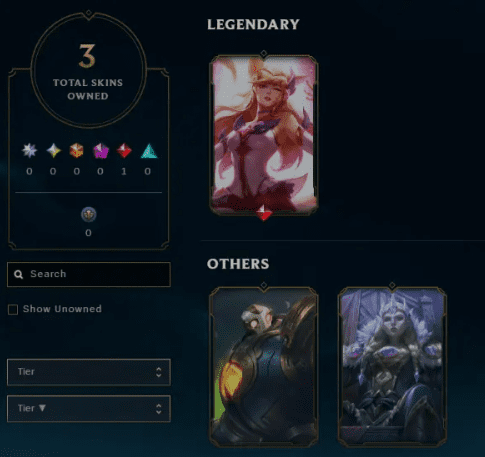This screenshot has width=485, height=457.
Task: Enable the Show Unowned checkbox
Action: [13, 309]
